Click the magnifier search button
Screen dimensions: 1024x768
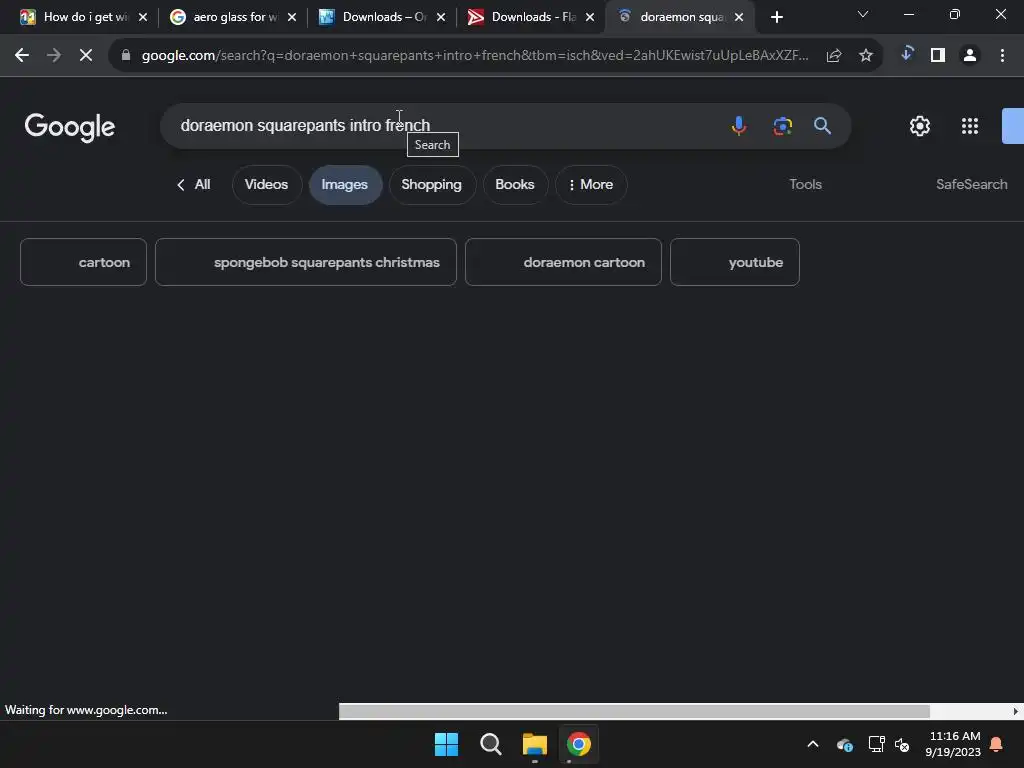(822, 125)
